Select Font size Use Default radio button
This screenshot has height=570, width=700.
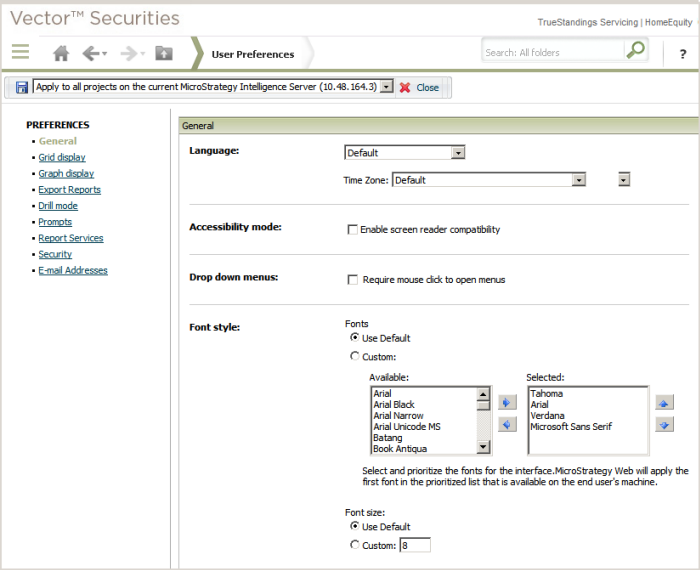[354, 526]
